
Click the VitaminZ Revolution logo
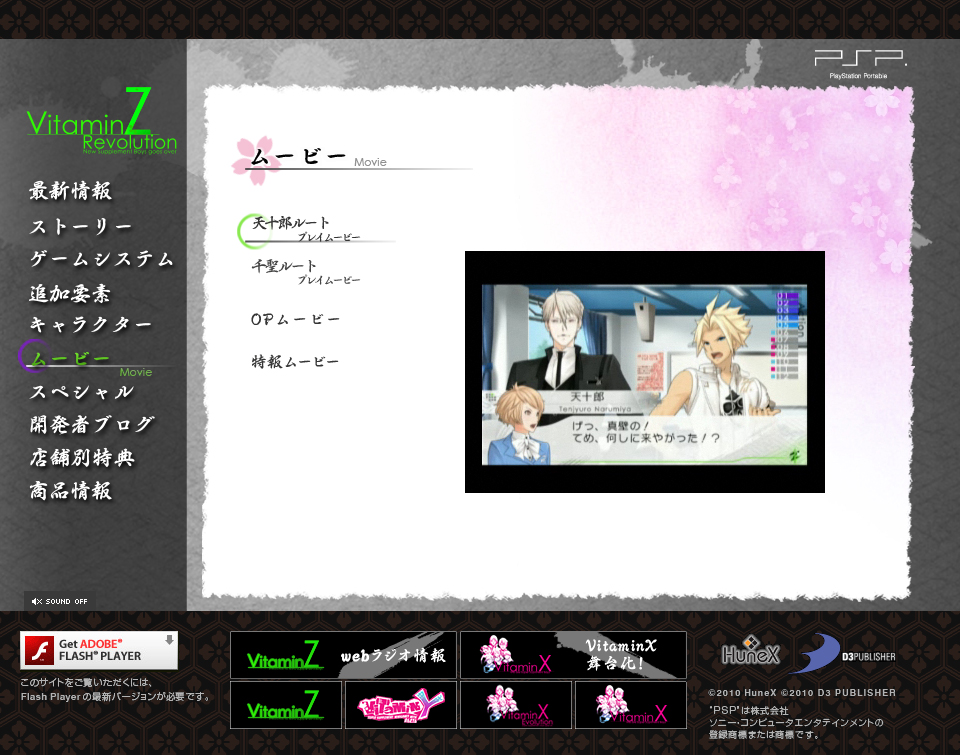102,122
